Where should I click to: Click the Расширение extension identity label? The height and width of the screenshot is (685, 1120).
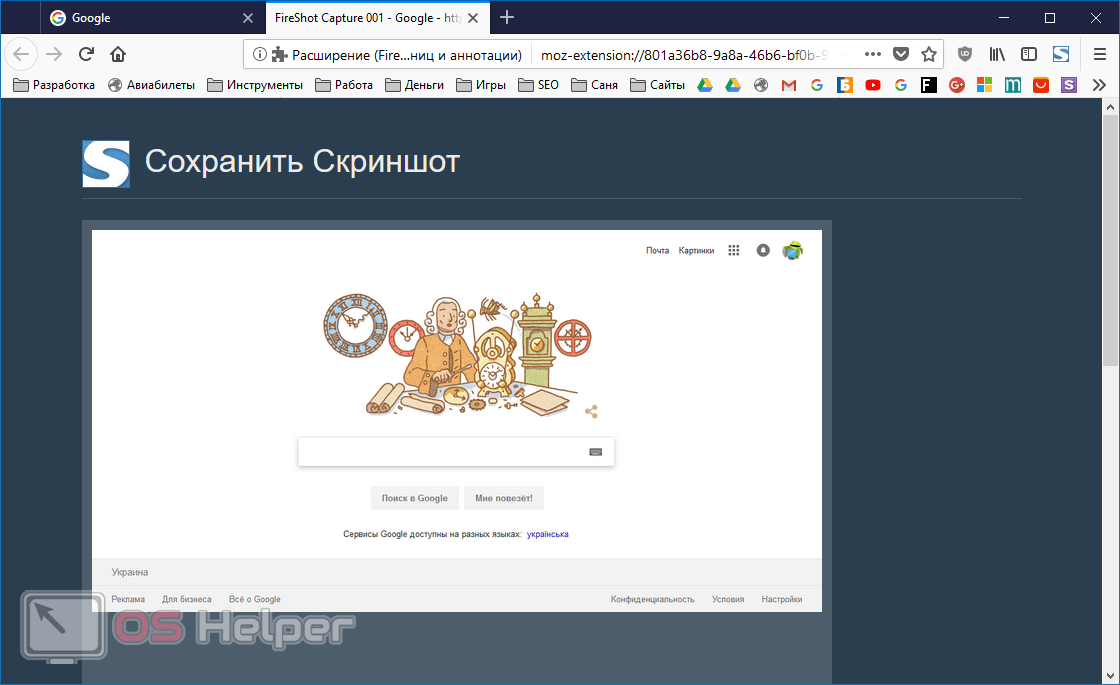(398, 54)
